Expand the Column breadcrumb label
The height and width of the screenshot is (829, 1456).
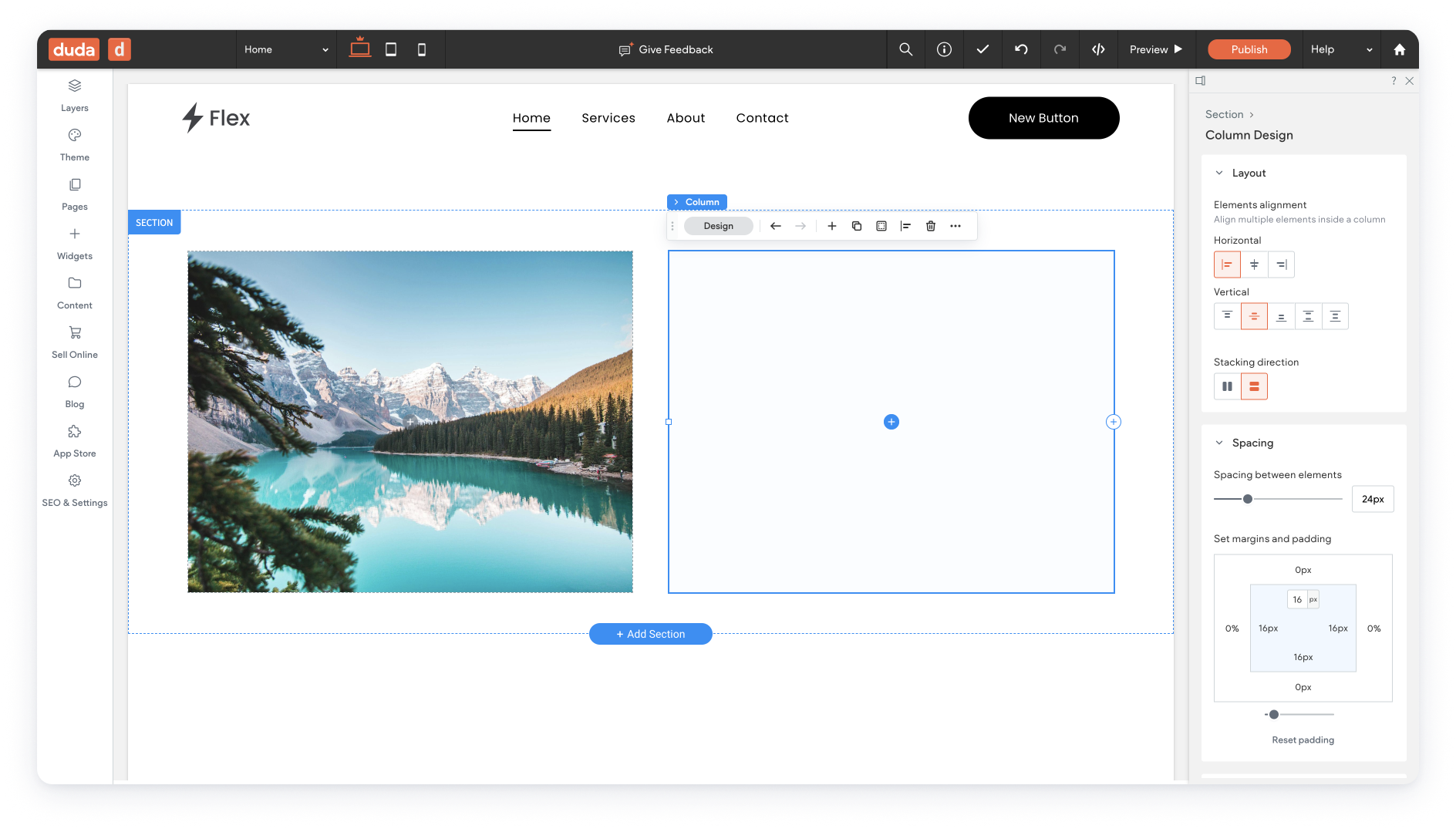click(x=697, y=202)
